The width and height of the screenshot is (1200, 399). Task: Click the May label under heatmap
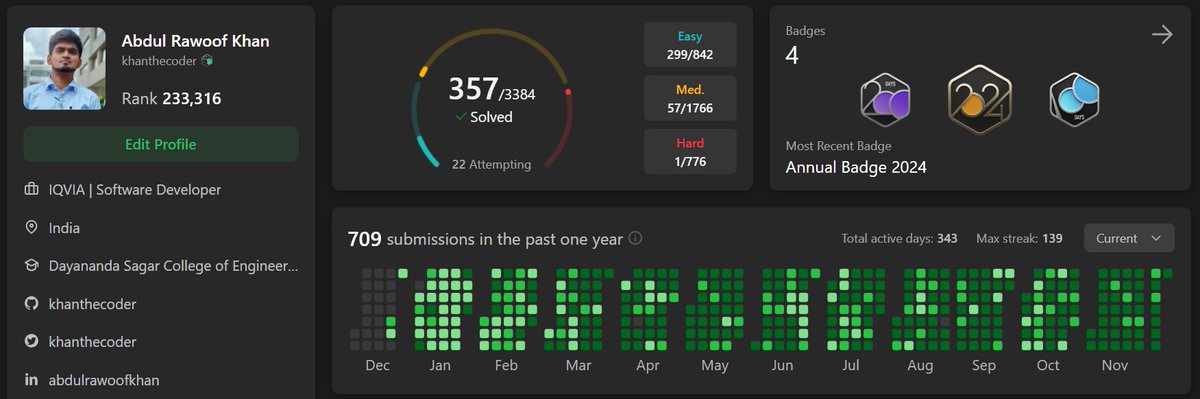(x=715, y=366)
